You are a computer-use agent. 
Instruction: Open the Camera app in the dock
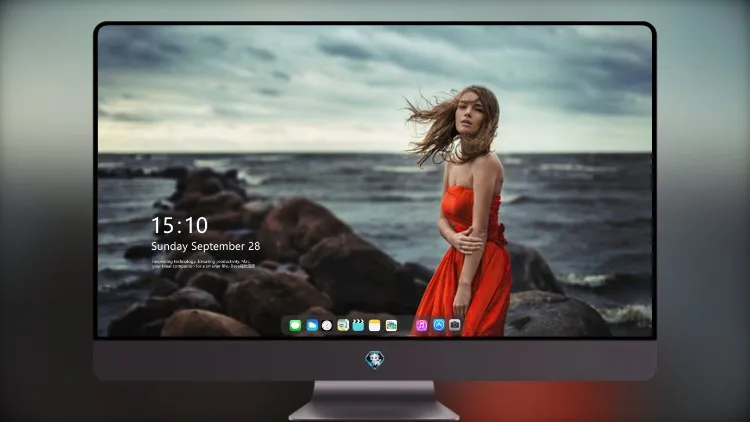[x=455, y=325]
